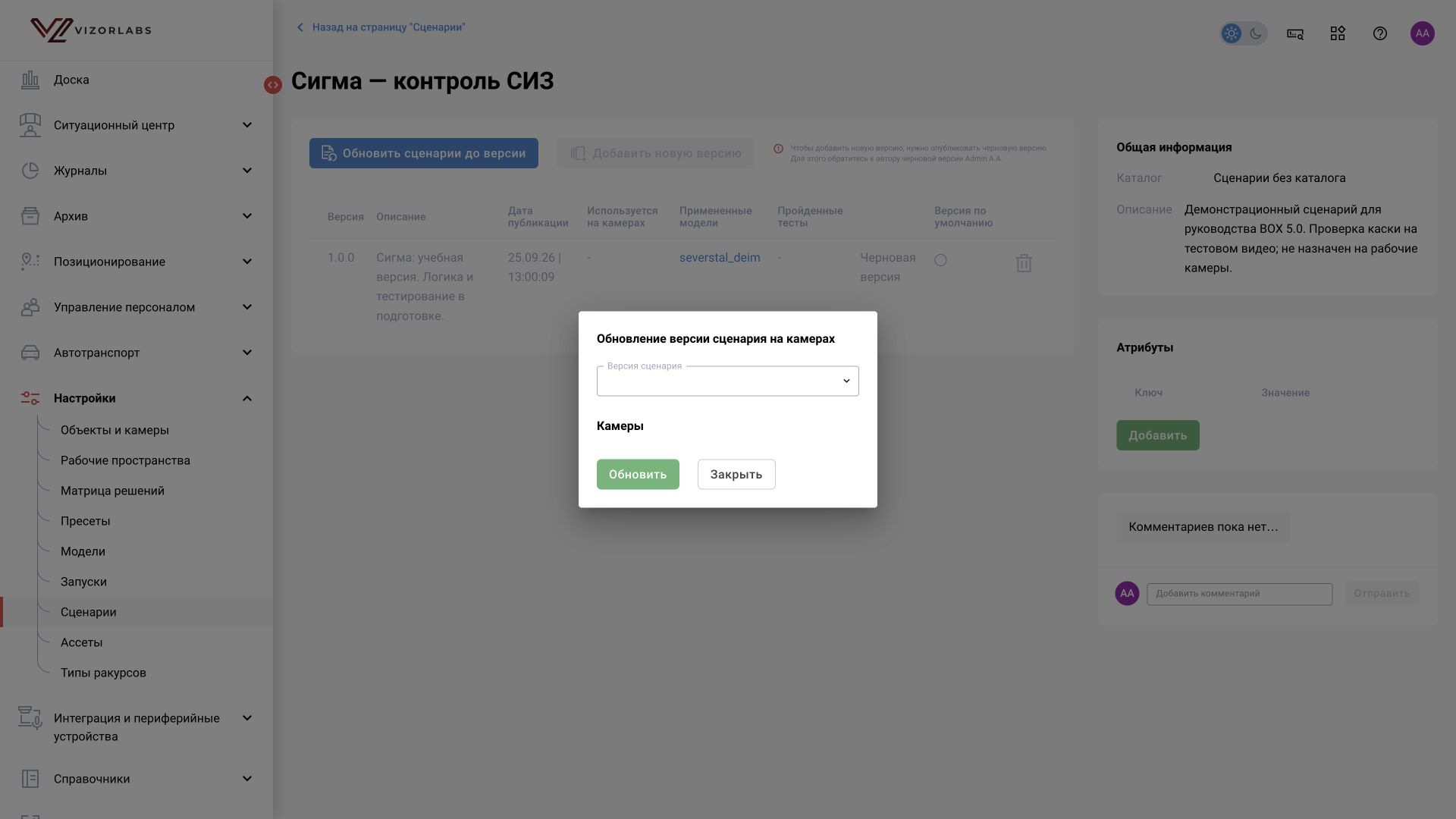Click the Справочники book icon

(30, 779)
